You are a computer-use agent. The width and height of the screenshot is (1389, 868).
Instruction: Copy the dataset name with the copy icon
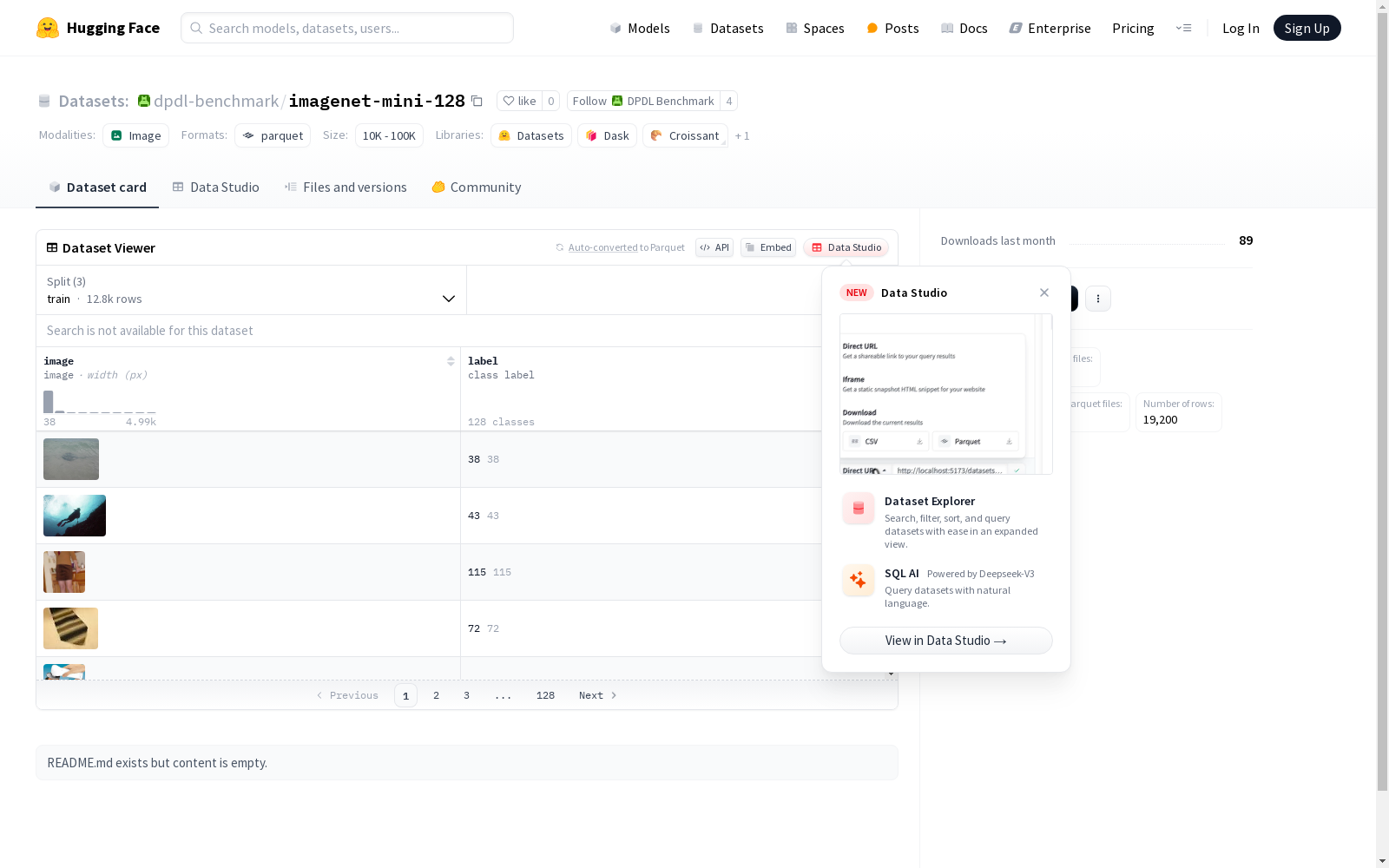pos(477,101)
